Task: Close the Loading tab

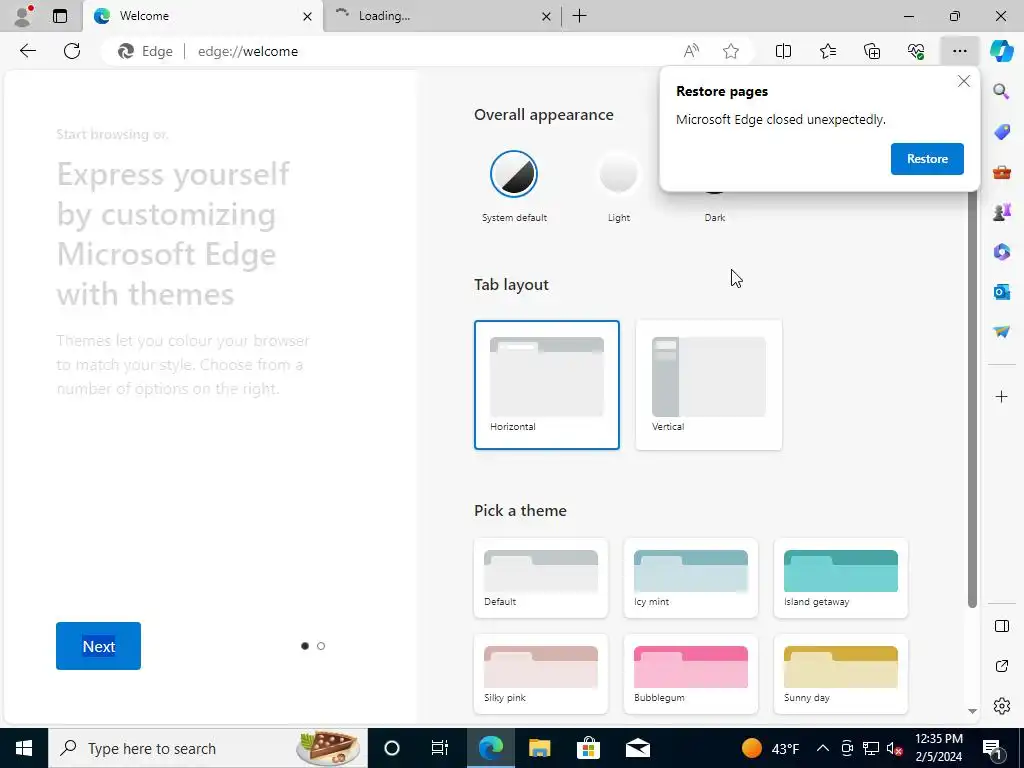Action: tap(546, 16)
